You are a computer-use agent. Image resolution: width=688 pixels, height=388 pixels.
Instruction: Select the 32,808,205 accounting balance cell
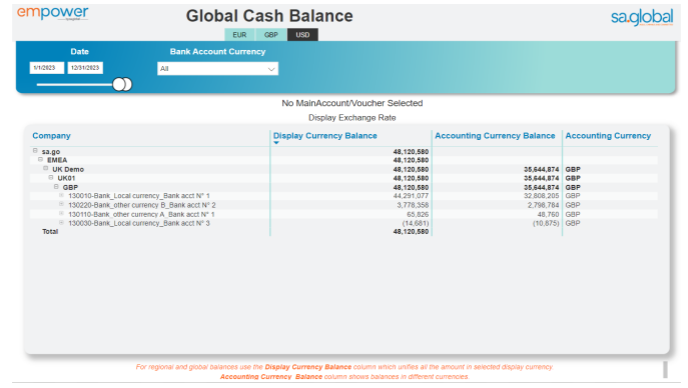[541, 196]
